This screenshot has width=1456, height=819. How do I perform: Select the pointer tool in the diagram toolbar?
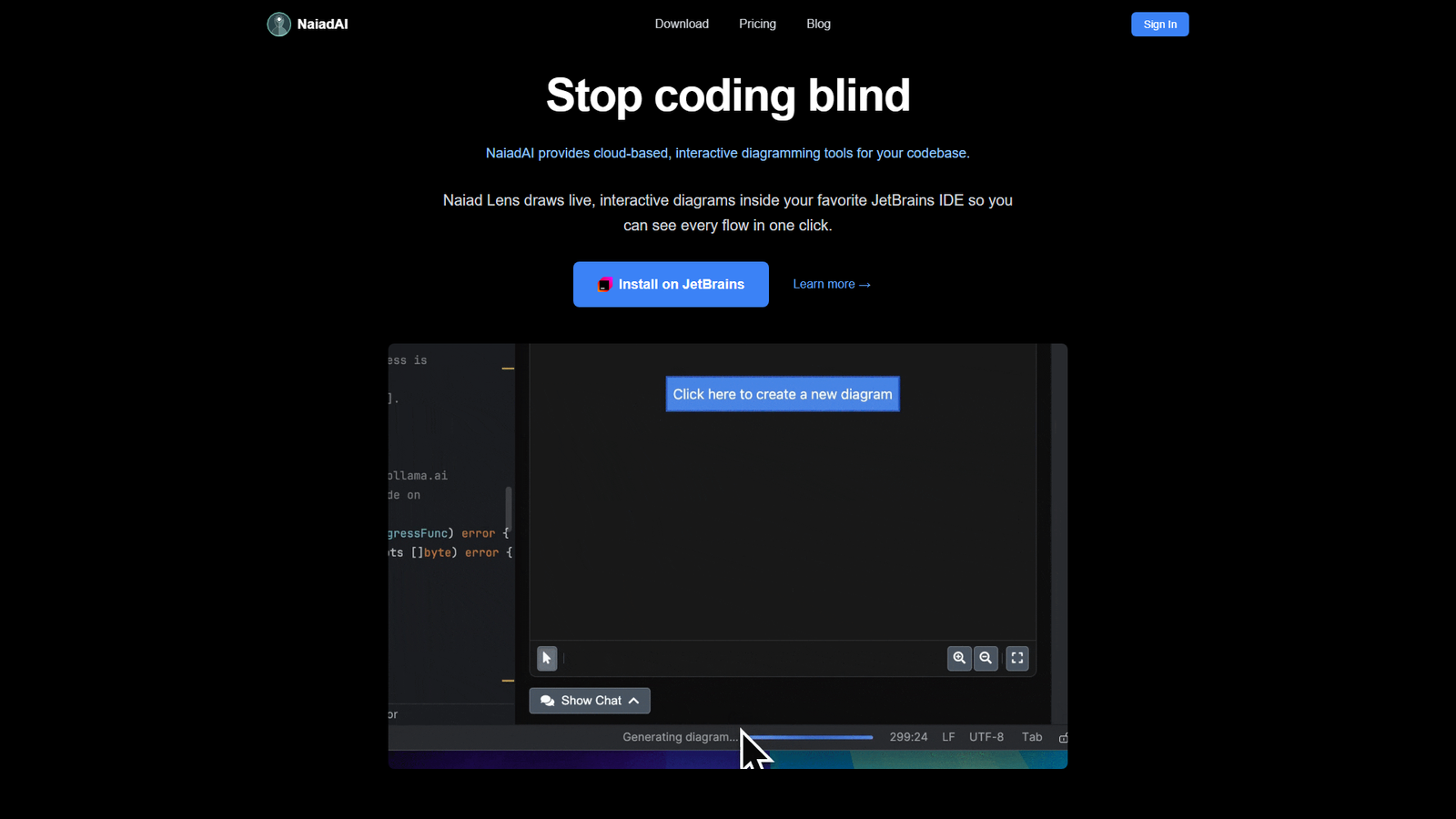(x=546, y=658)
